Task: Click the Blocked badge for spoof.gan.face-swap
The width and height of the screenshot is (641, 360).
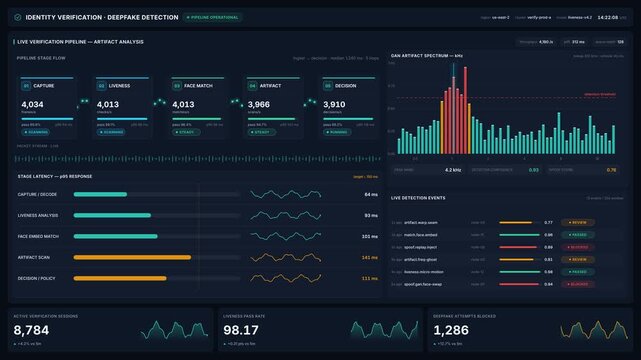Action: coord(578,284)
